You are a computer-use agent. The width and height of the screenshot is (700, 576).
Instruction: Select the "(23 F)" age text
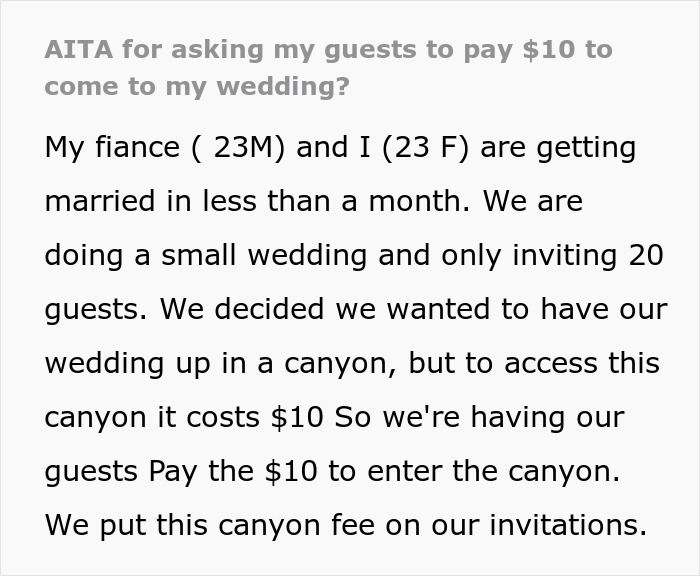[426, 148]
